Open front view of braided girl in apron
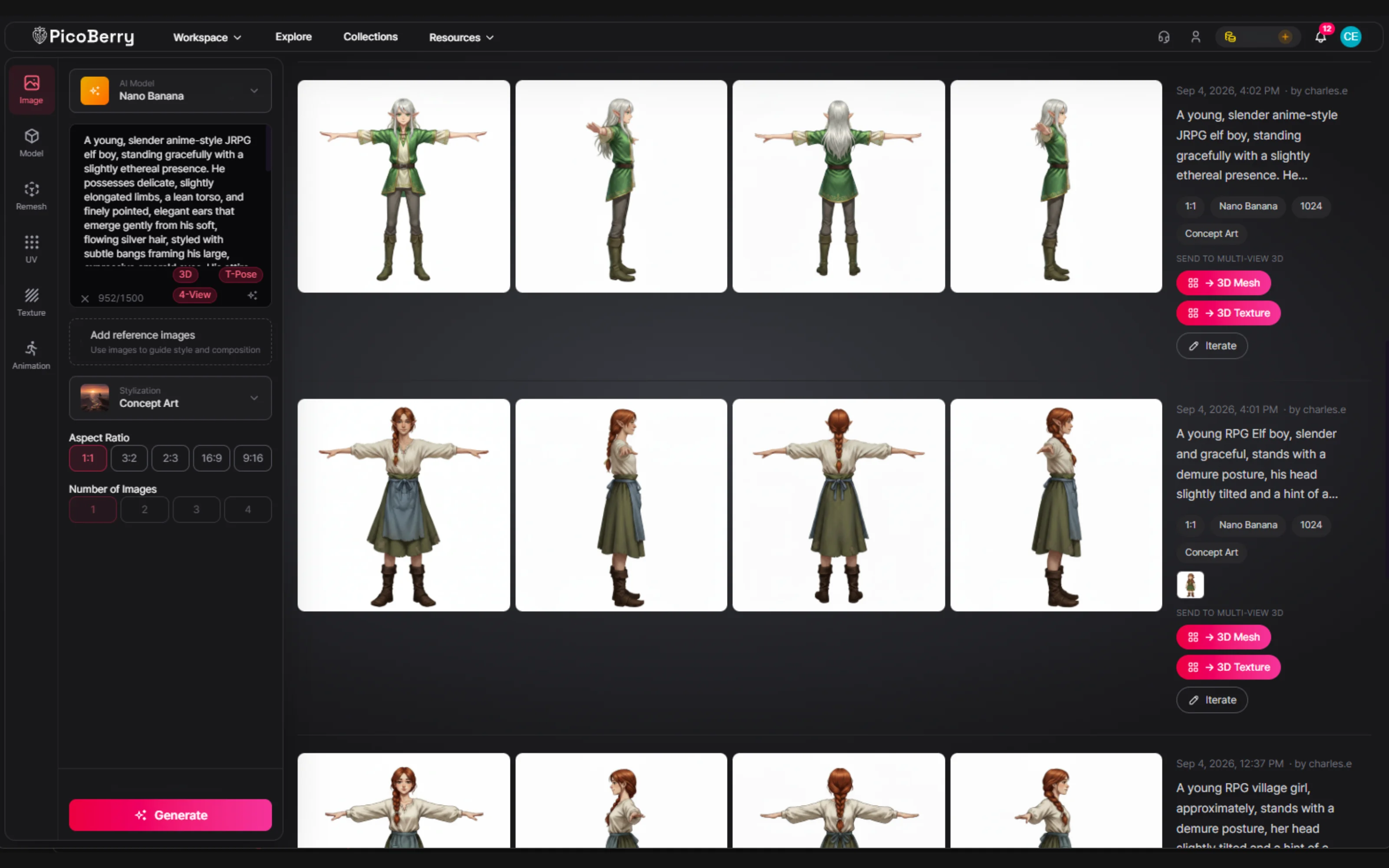 pos(404,505)
